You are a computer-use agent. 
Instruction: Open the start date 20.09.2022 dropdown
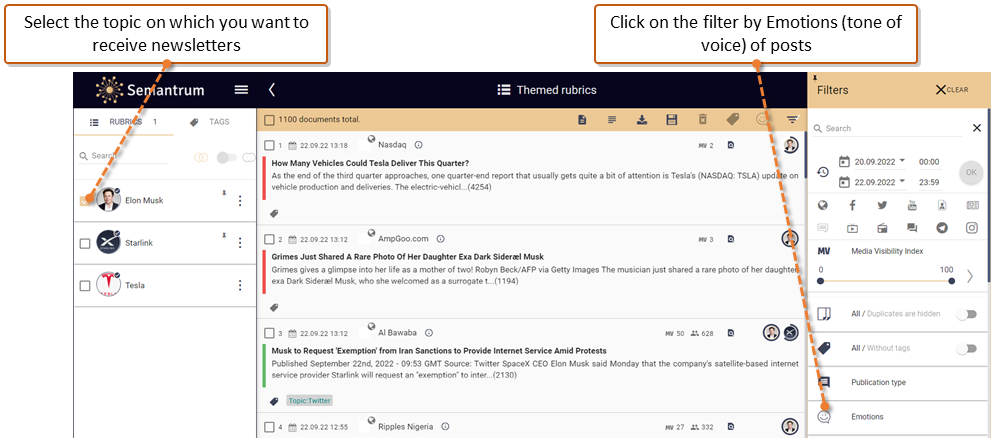902,160
